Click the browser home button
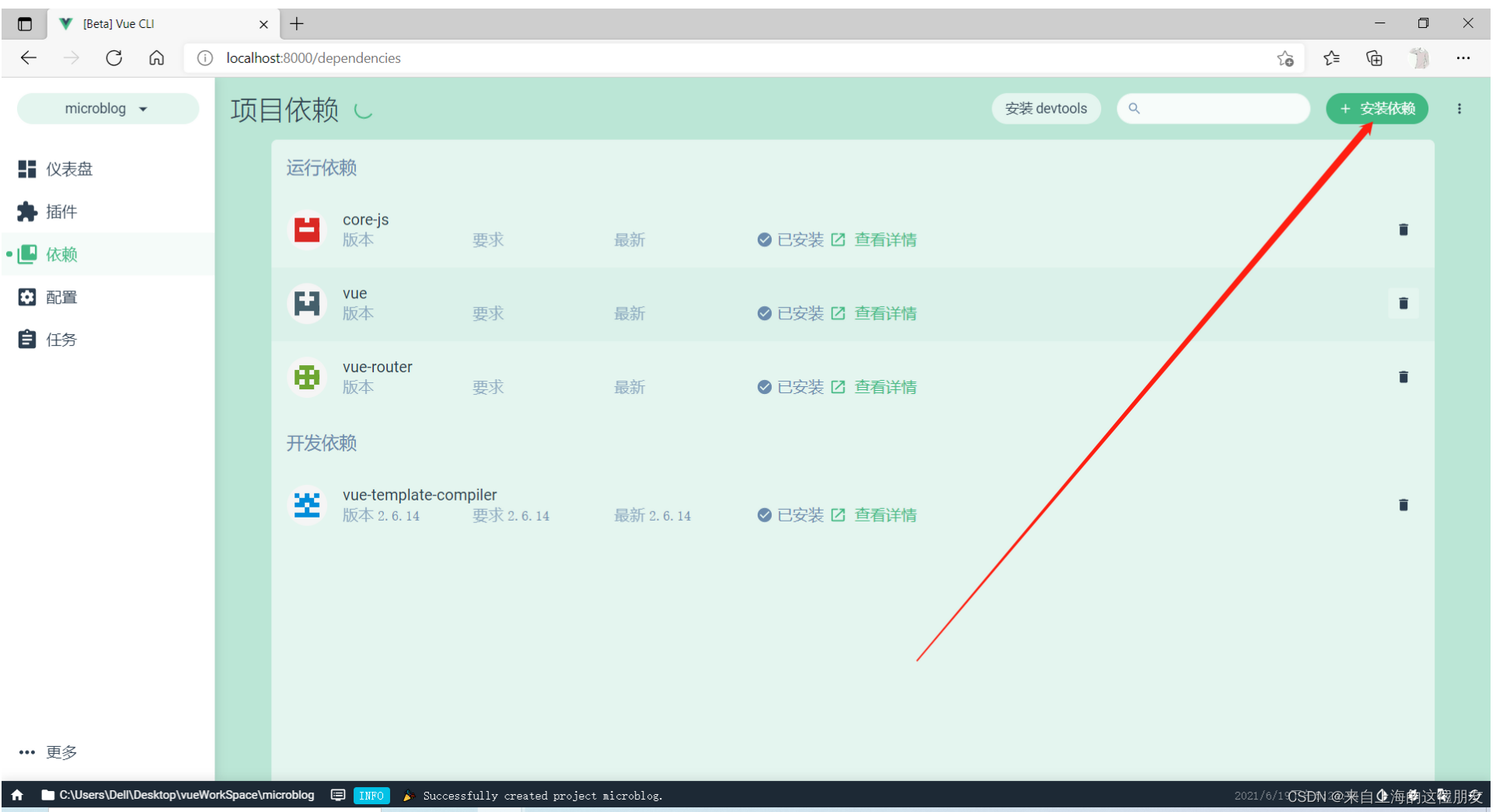Viewport: 1496px width, 812px height. coord(156,58)
